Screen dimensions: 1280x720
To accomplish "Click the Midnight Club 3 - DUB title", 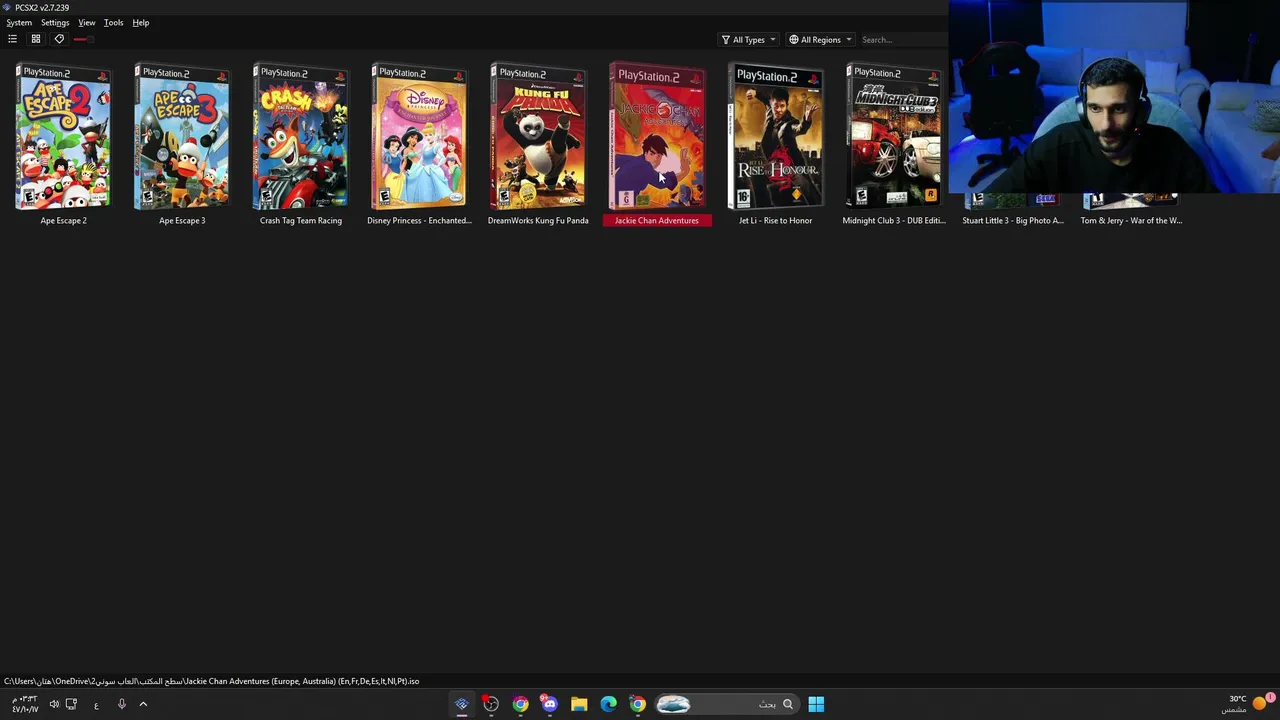I will 894,220.
